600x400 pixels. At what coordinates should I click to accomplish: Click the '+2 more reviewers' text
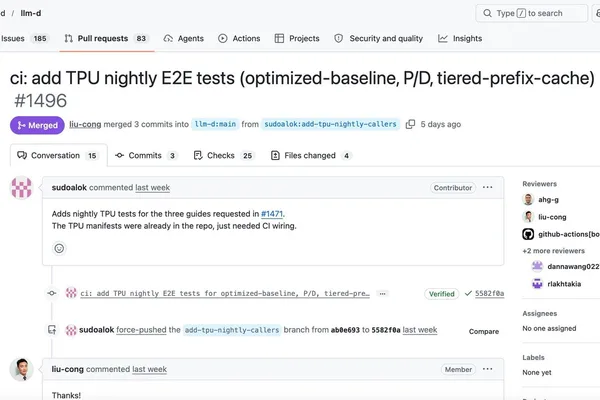tap(553, 251)
